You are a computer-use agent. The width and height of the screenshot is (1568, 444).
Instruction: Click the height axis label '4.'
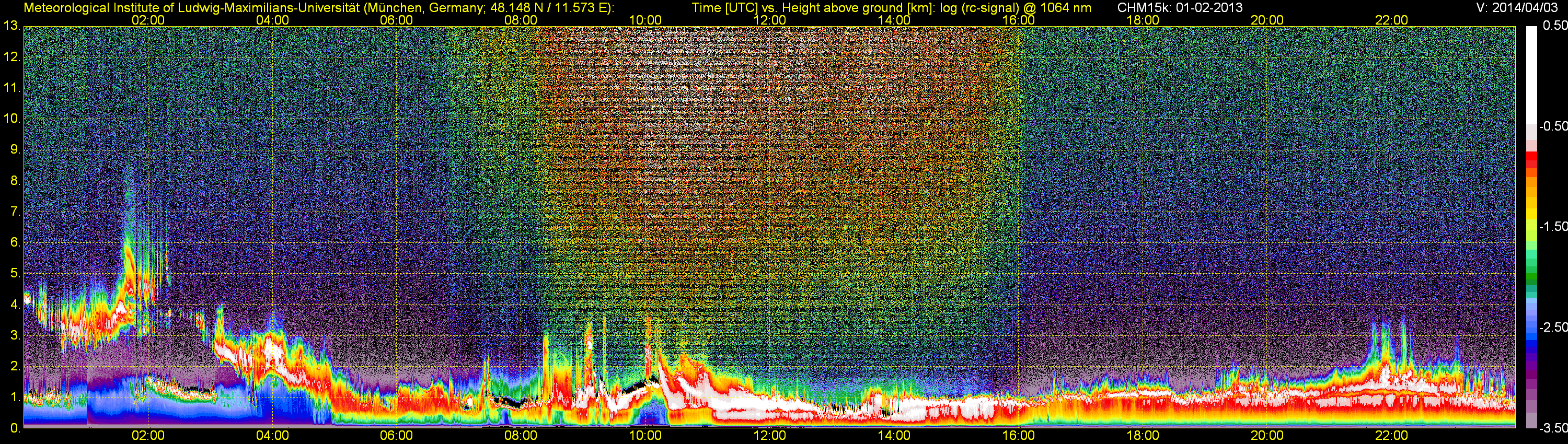(x=15, y=304)
